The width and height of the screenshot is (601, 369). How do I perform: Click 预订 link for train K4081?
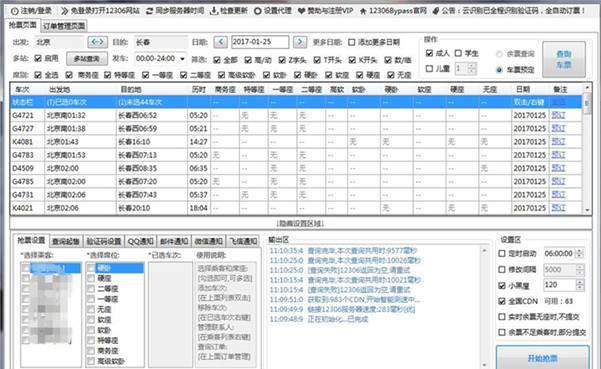[x=558, y=141]
